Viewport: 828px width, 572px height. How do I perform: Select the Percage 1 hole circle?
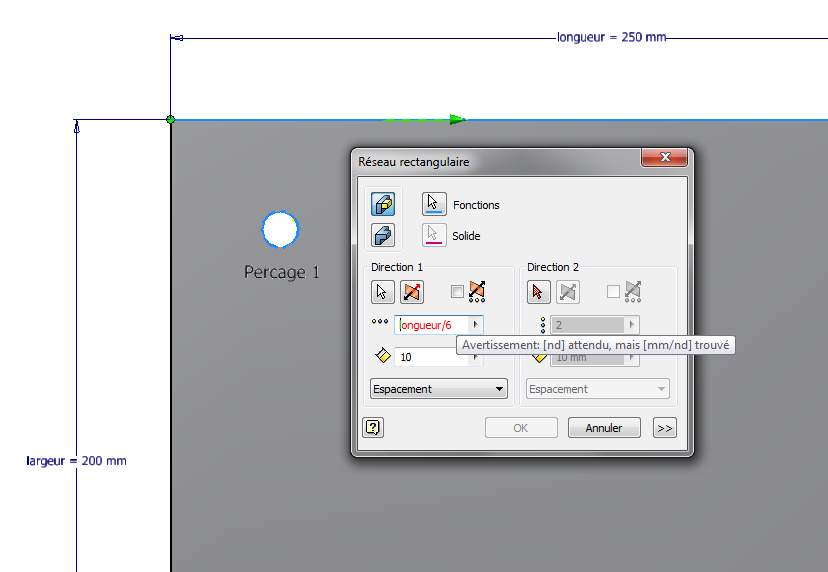coord(280,229)
